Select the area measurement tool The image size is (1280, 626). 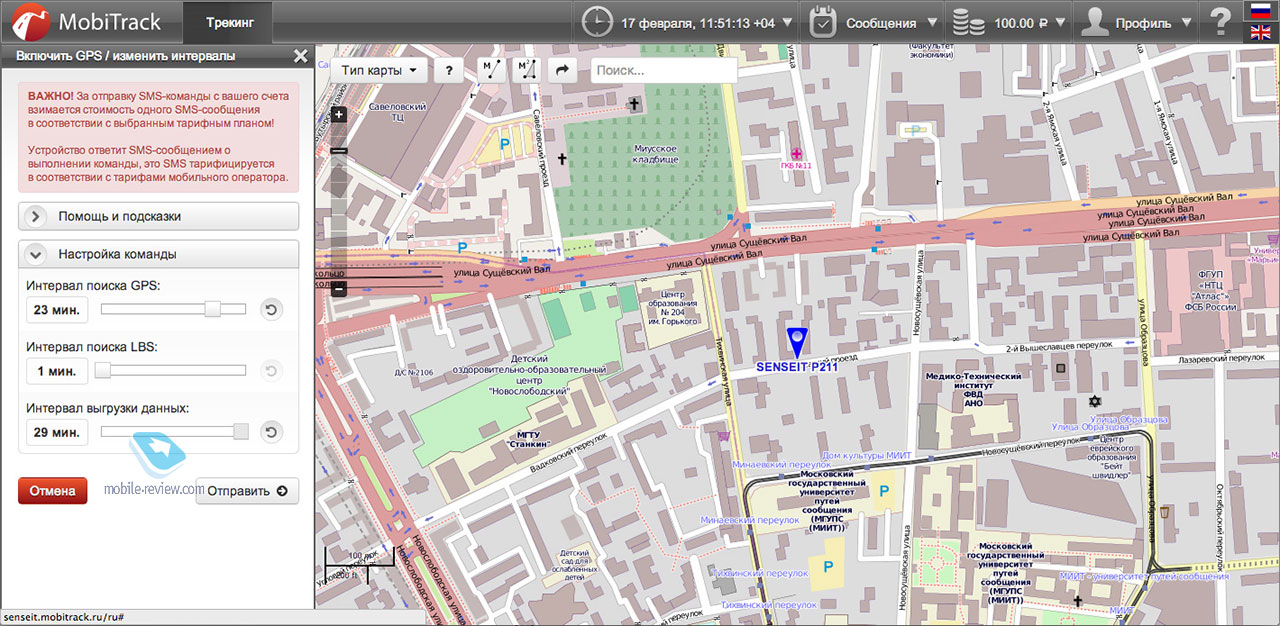coord(525,70)
